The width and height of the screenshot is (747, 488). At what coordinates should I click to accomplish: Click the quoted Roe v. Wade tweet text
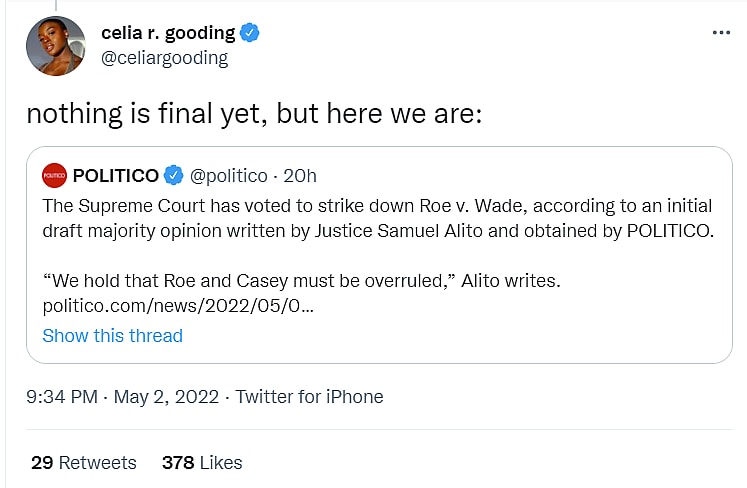376,219
